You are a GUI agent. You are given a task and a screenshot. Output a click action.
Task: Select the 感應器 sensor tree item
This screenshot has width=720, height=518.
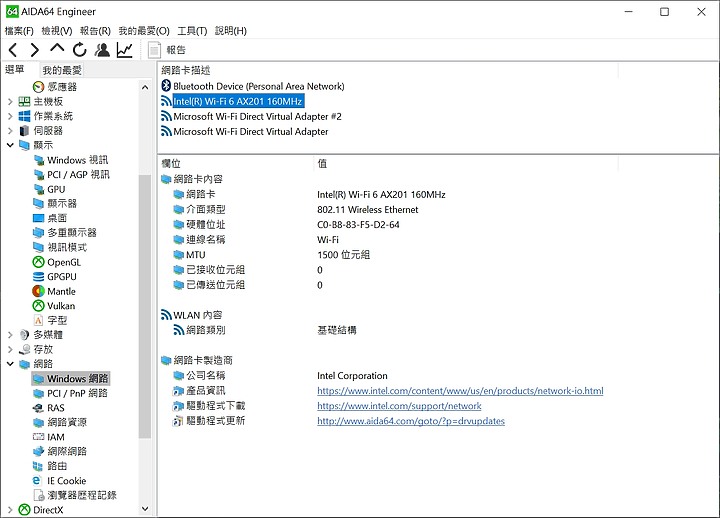[x=55, y=87]
